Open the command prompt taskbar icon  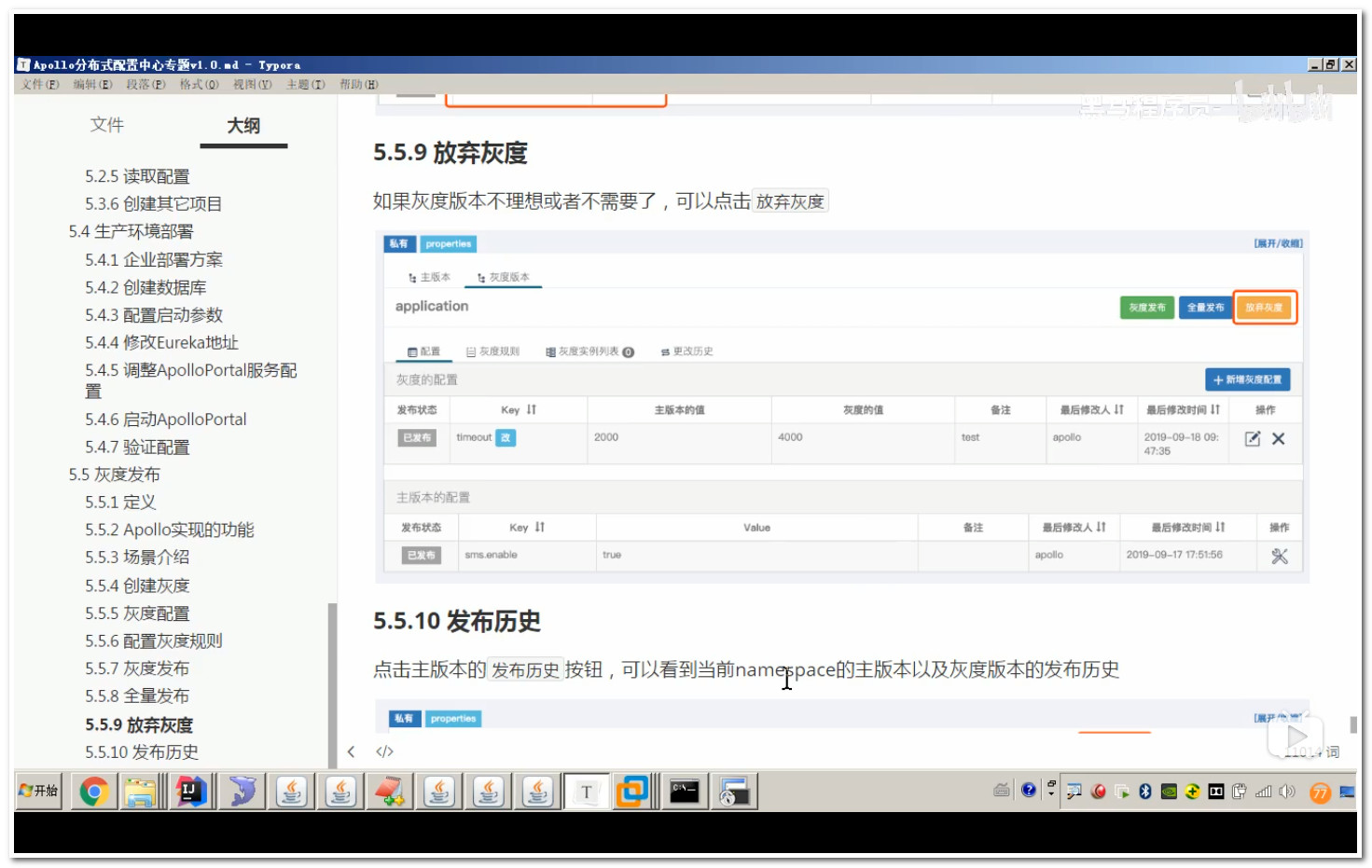(x=685, y=792)
